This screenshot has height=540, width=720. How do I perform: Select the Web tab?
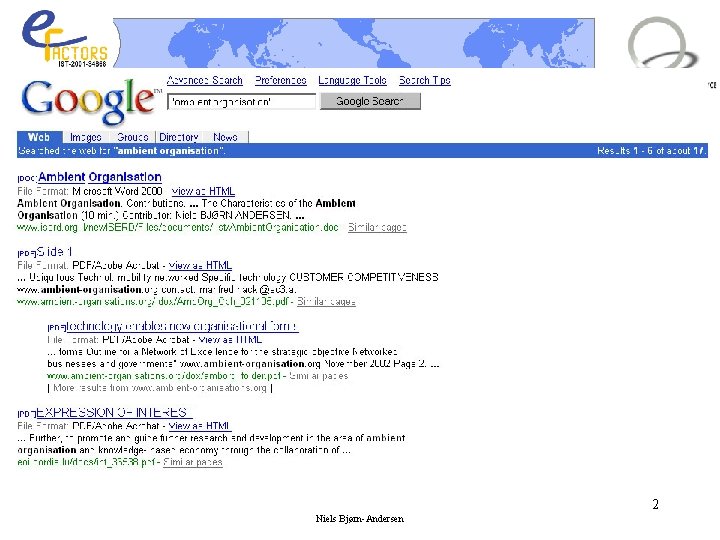point(39,137)
